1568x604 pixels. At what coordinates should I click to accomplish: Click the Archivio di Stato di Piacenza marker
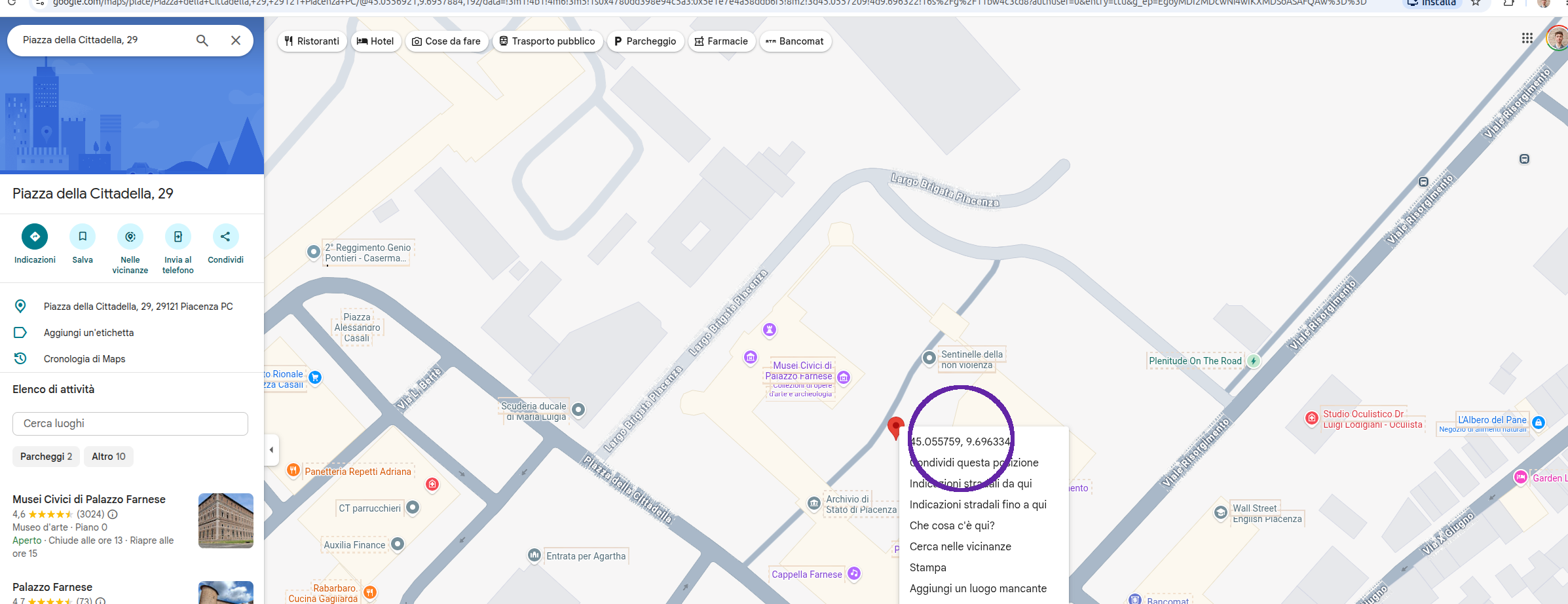pos(813,503)
